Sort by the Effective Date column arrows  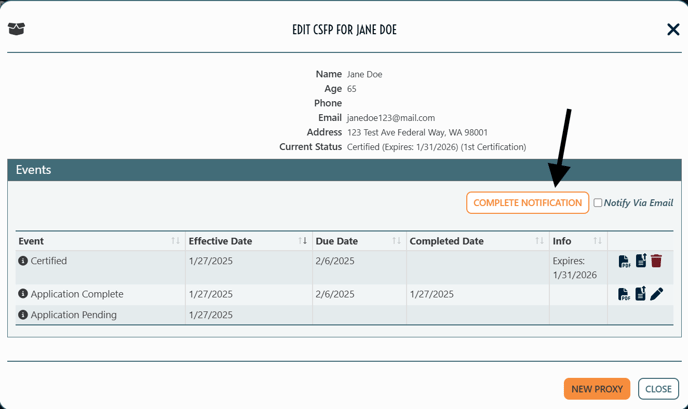coord(302,241)
